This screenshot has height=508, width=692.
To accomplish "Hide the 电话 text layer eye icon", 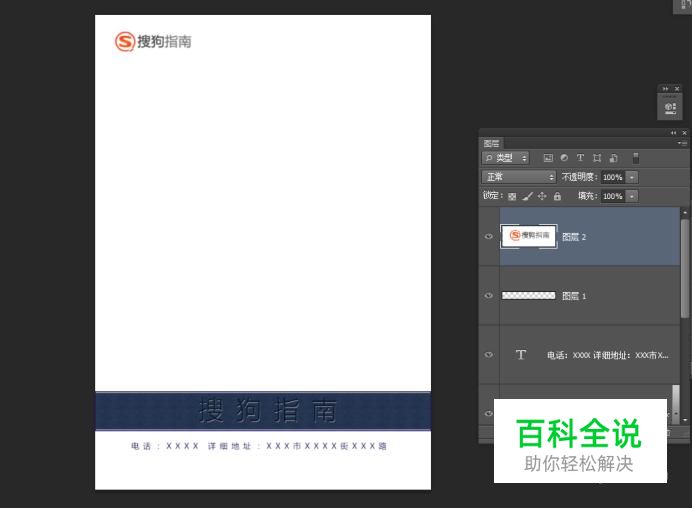I will tap(489, 355).
